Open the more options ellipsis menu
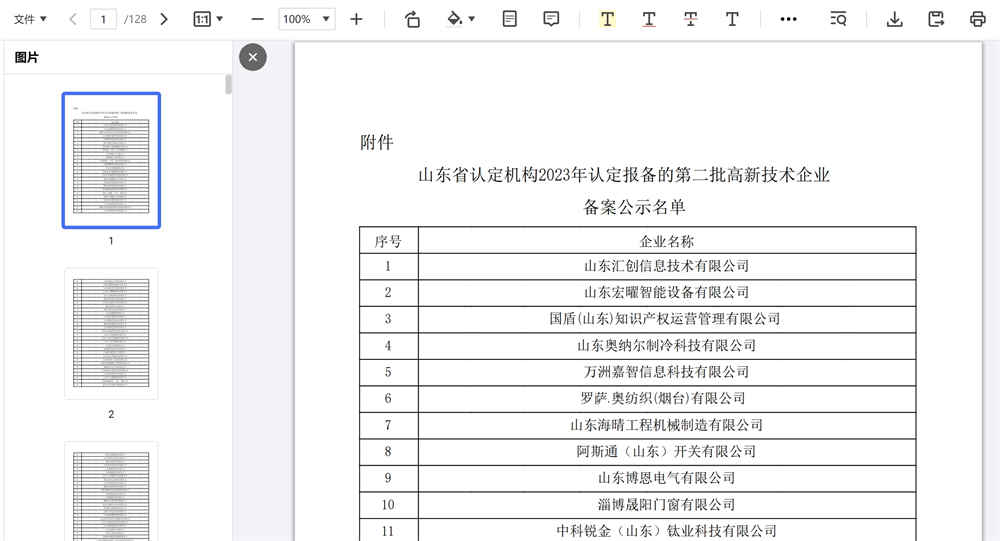Screen dimensions: 1000x541 [788, 19]
